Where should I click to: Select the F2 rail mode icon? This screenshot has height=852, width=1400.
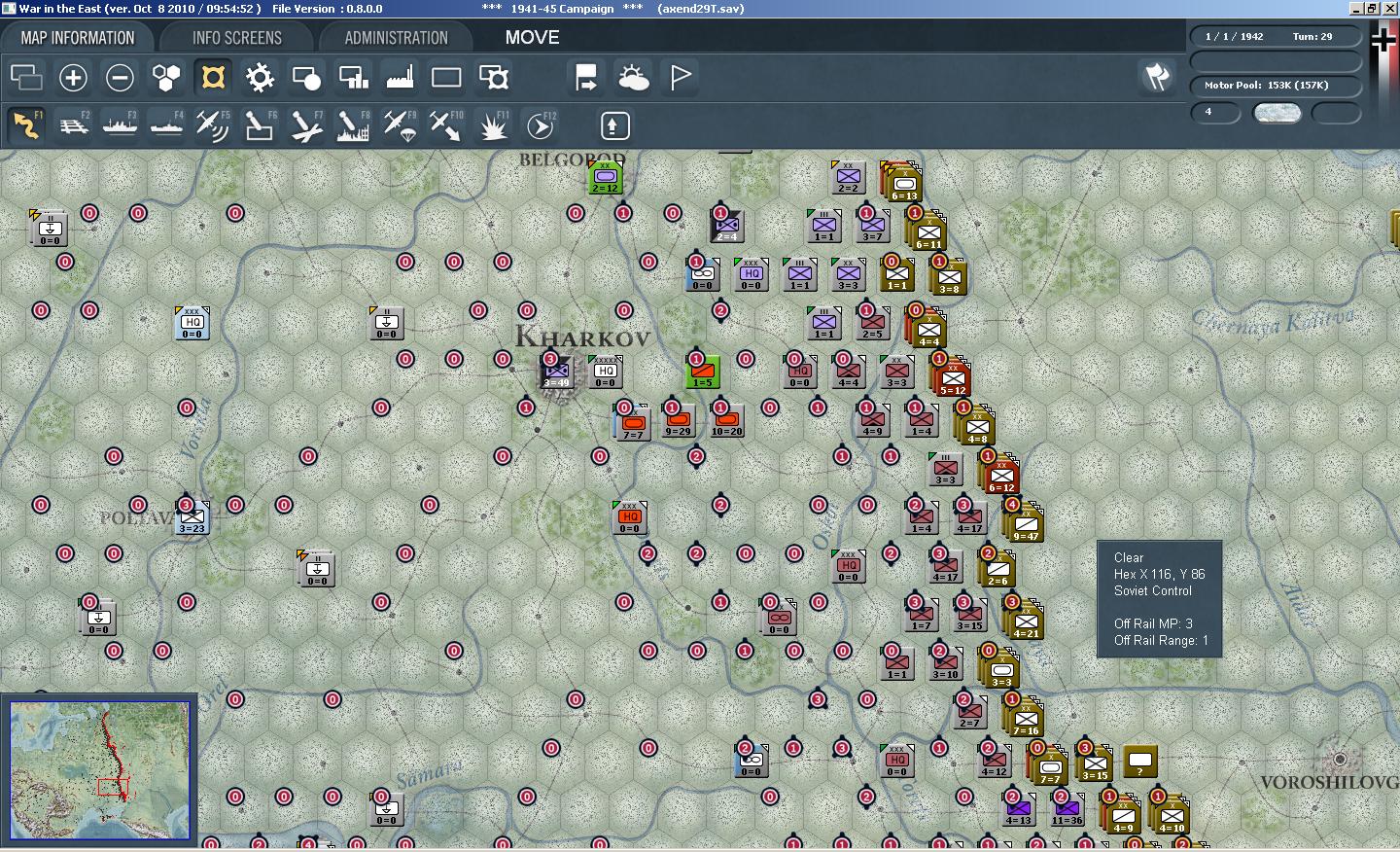[x=73, y=125]
